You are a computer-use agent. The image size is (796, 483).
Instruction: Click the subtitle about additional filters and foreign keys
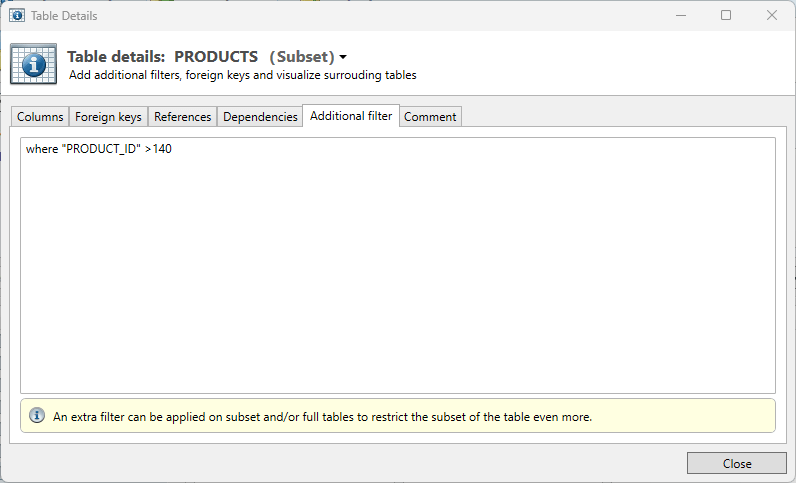pyautogui.click(x=242, y=75)
